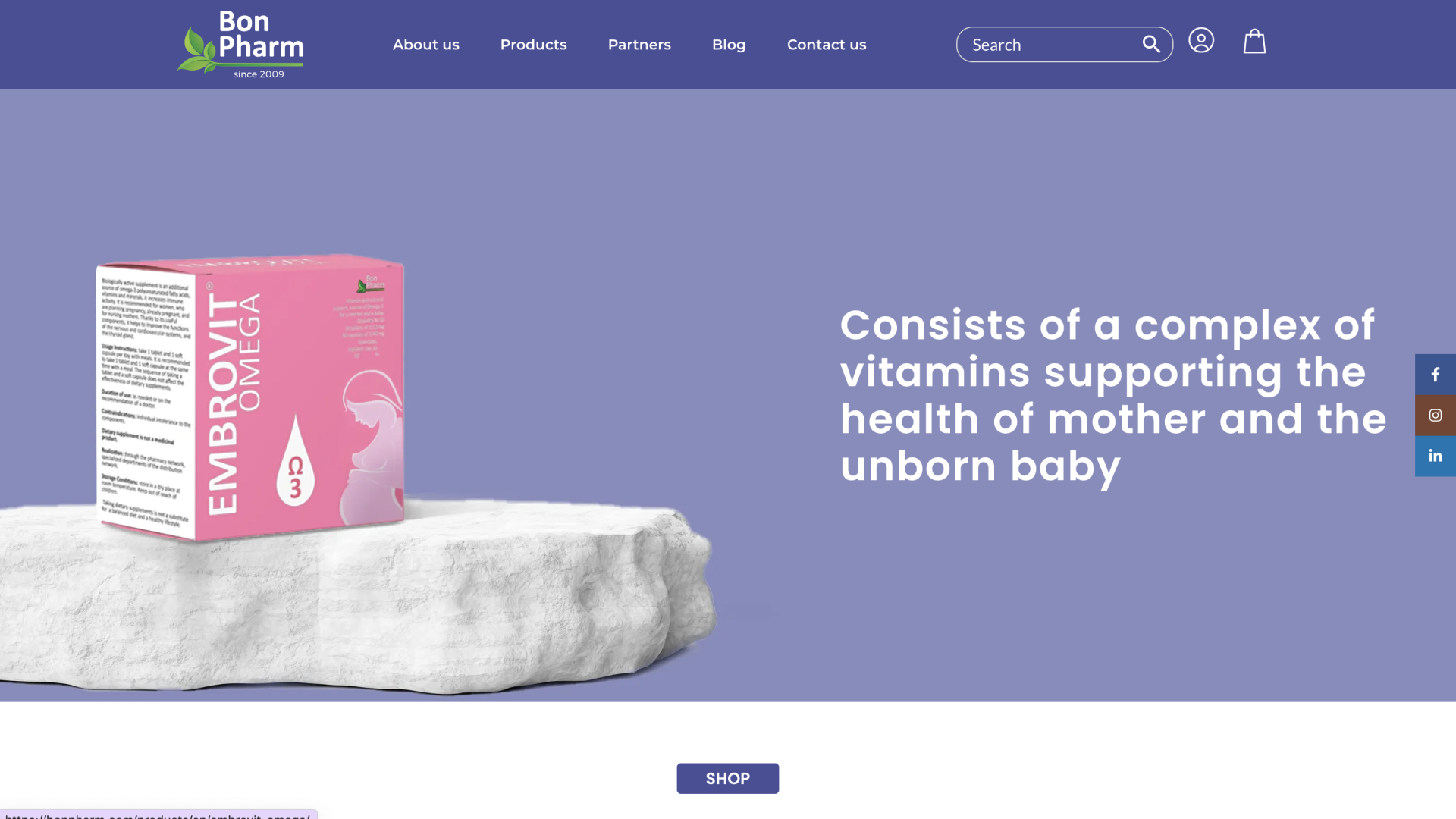Click the white stone podium image
This screenshot has width=1456, height=819.
coord(356,599)
